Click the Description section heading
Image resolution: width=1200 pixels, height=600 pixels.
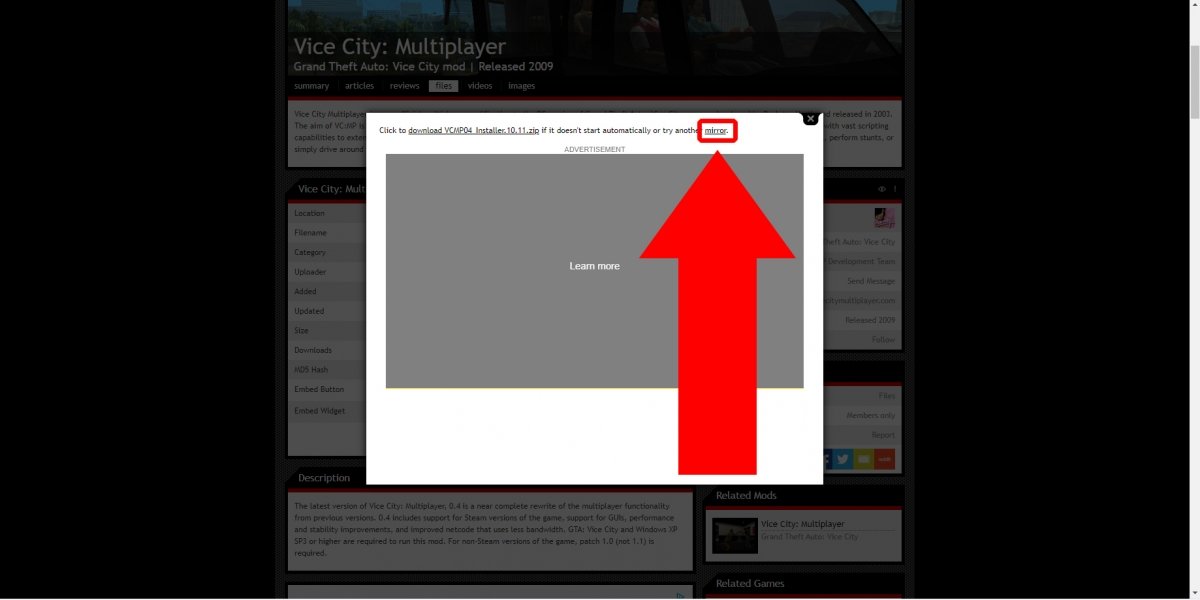click(x=324, y=478)
